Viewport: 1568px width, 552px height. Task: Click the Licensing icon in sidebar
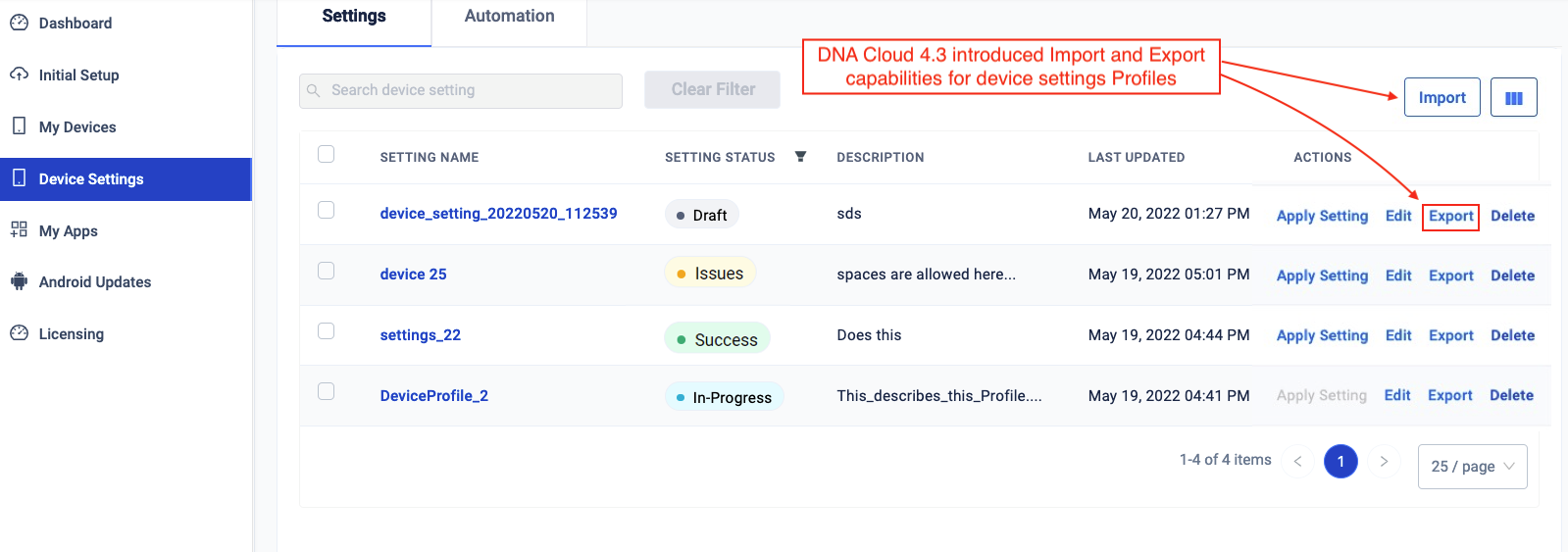pyautogui.click(x=19, y=333)
